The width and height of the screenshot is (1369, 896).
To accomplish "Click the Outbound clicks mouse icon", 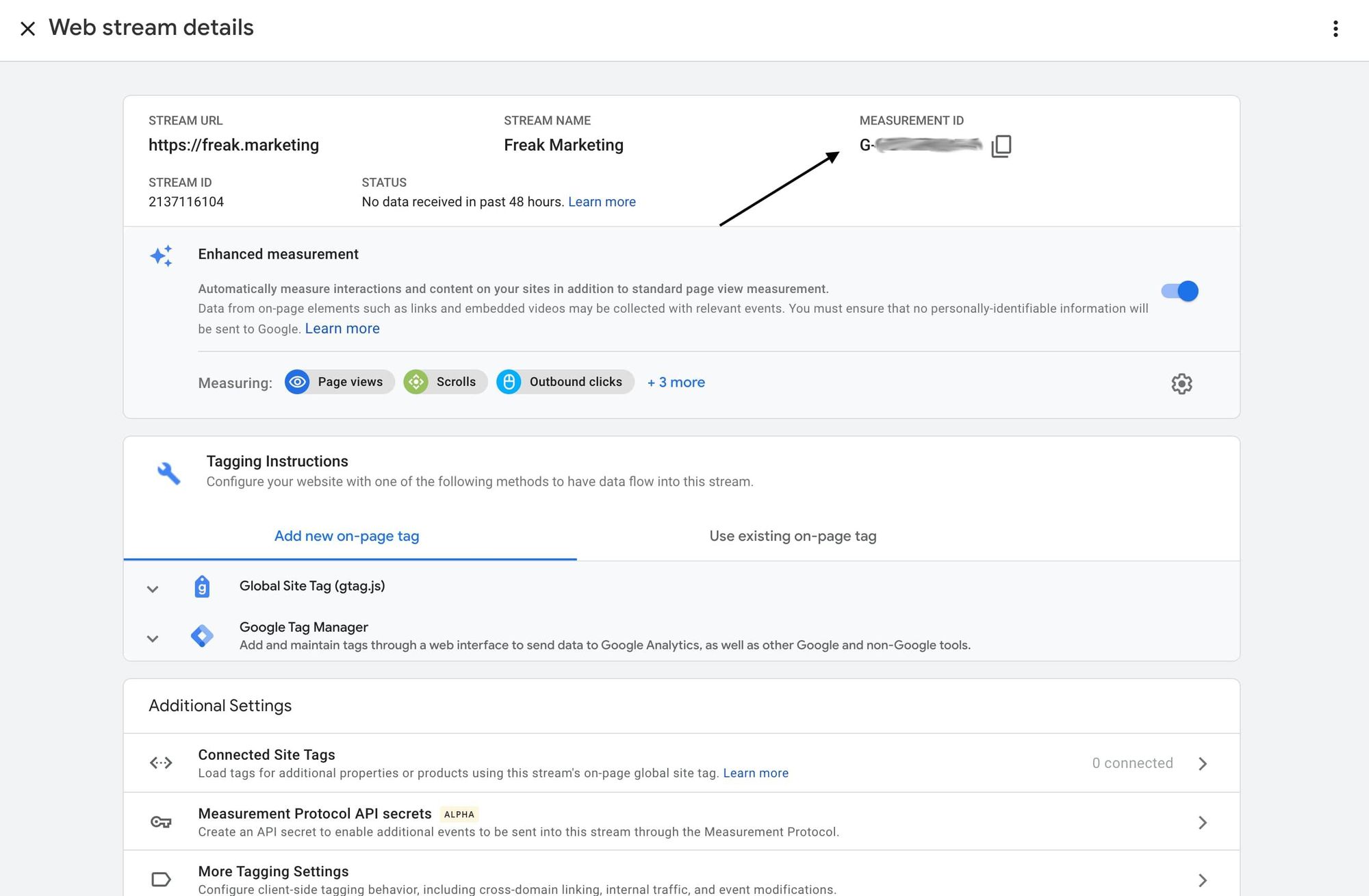I will tap(509, 382).
